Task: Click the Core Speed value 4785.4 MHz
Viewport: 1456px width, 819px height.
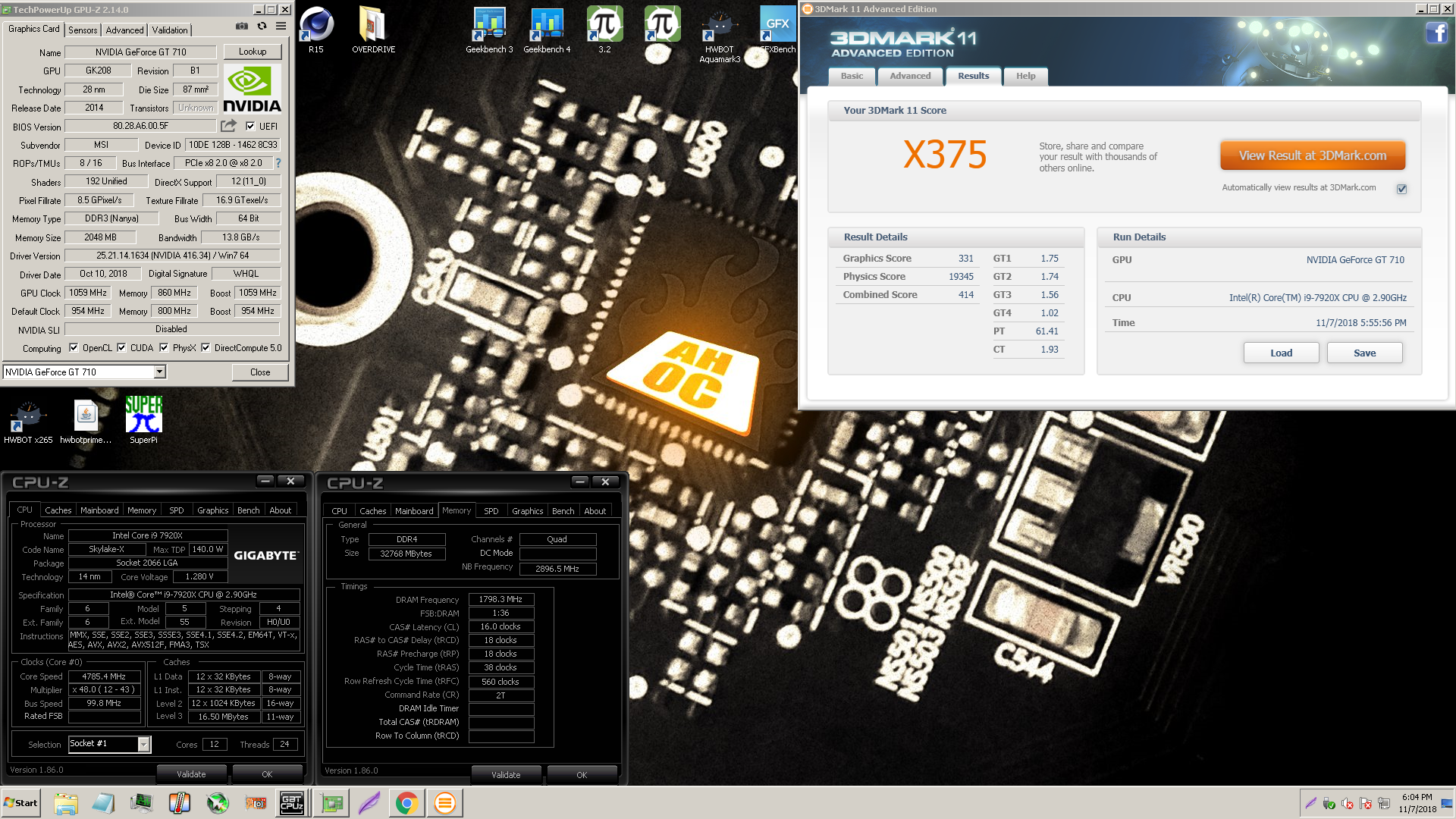Action: pos(104,676)
